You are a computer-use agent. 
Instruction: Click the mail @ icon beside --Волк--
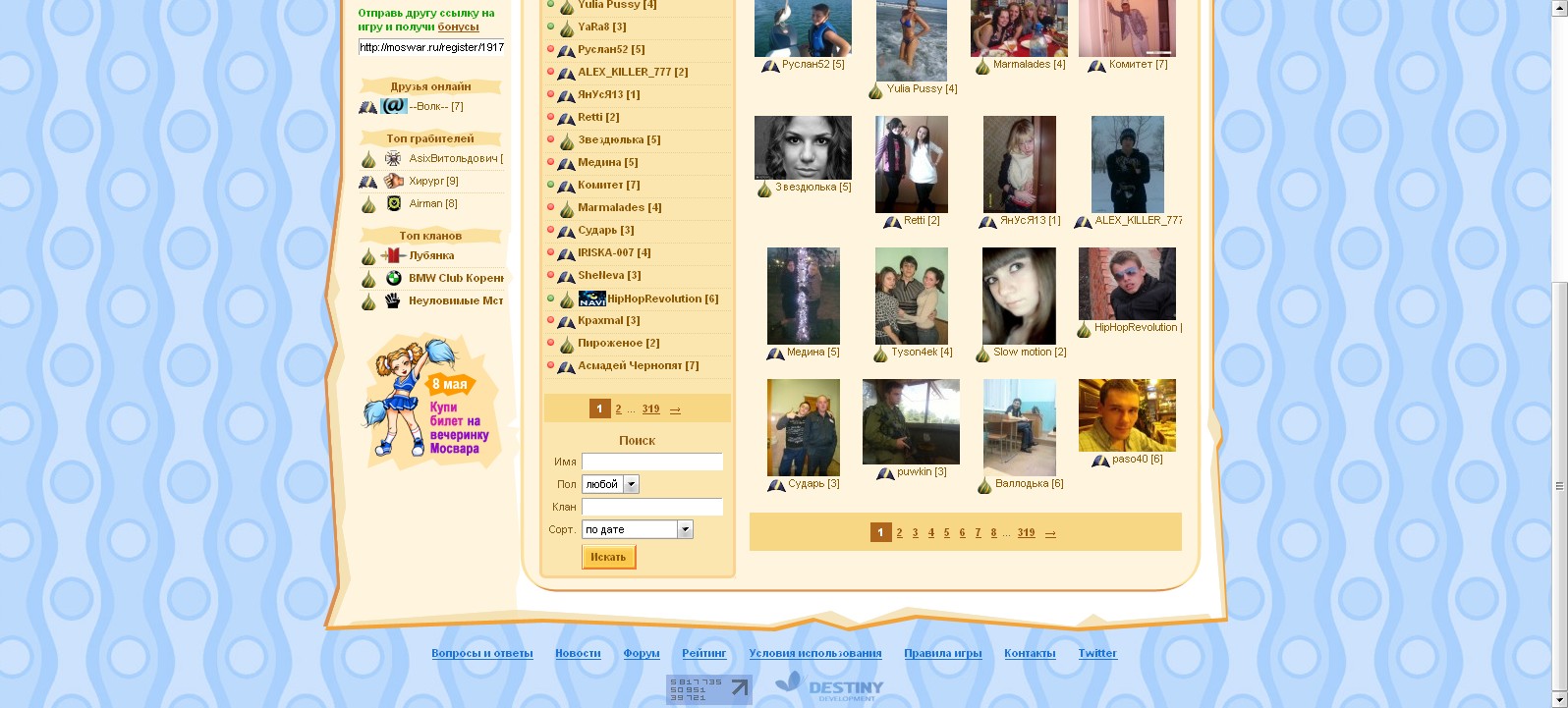[x=394, y=106]
